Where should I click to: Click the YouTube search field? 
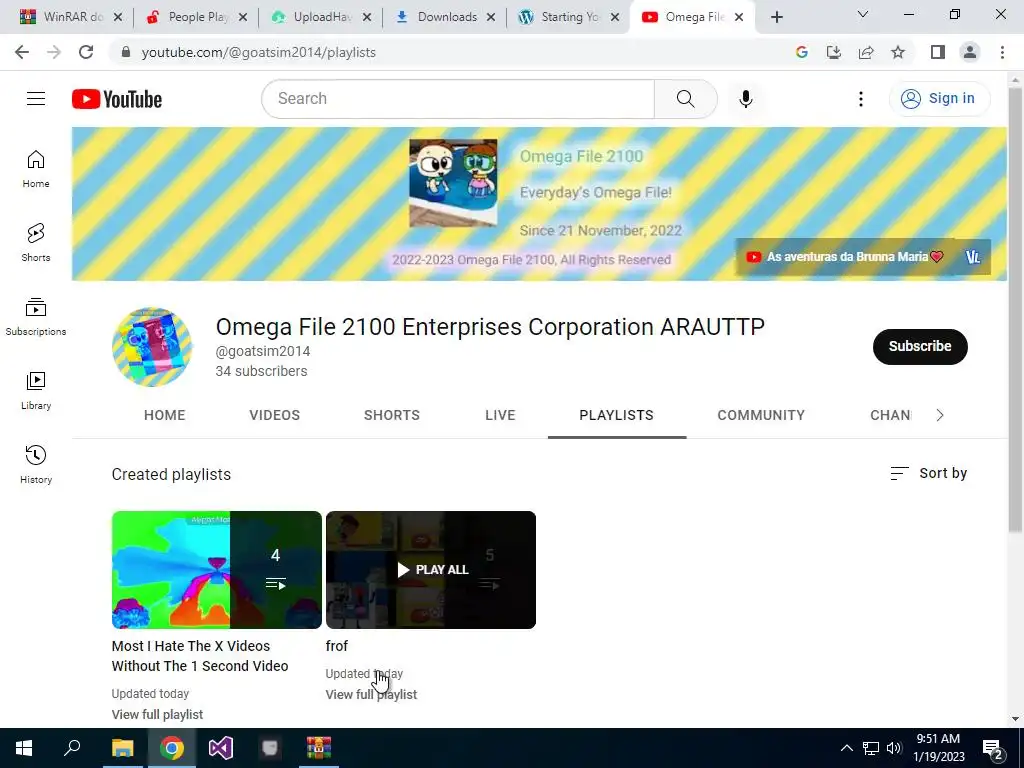pos(457,99)
